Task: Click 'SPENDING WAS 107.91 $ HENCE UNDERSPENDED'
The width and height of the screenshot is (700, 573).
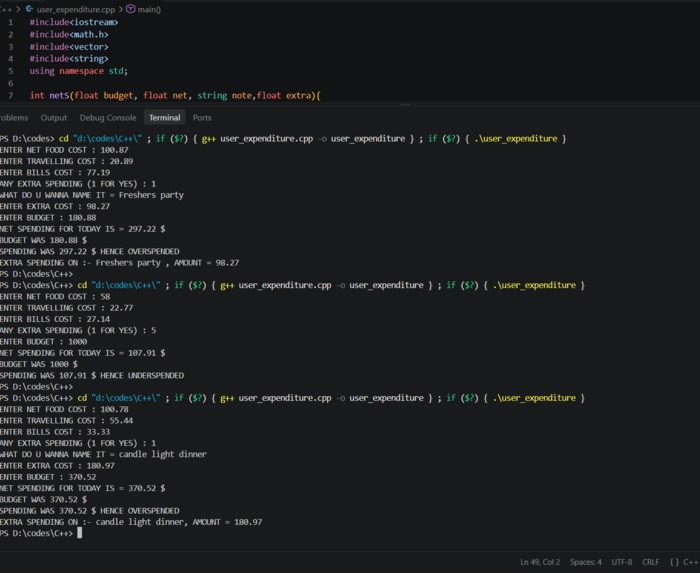Action: coord(92,375)
